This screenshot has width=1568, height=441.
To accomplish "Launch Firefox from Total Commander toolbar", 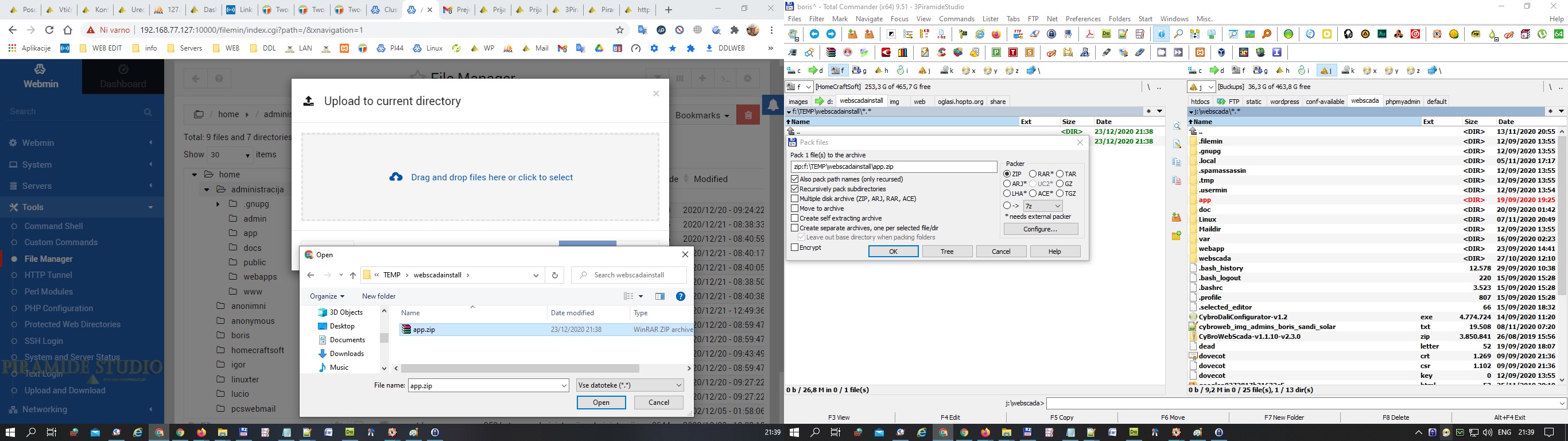I will (x=996, y=34).
